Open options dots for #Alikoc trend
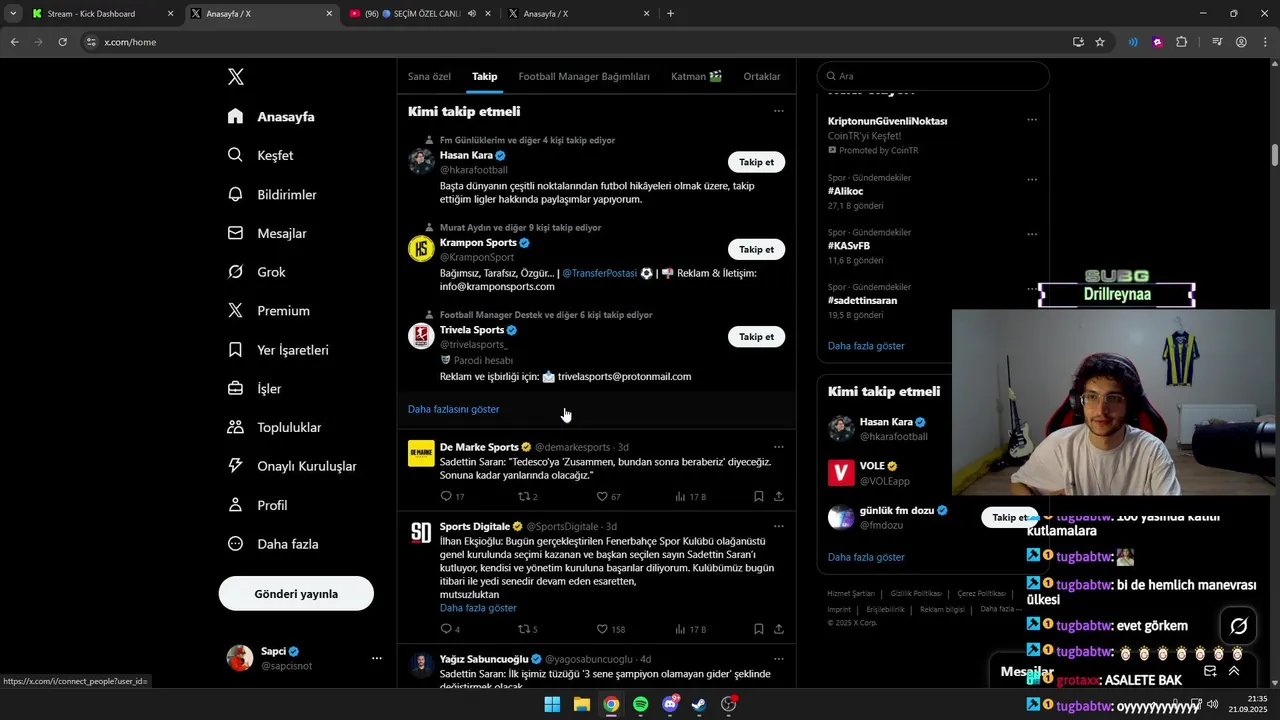 1032,180
